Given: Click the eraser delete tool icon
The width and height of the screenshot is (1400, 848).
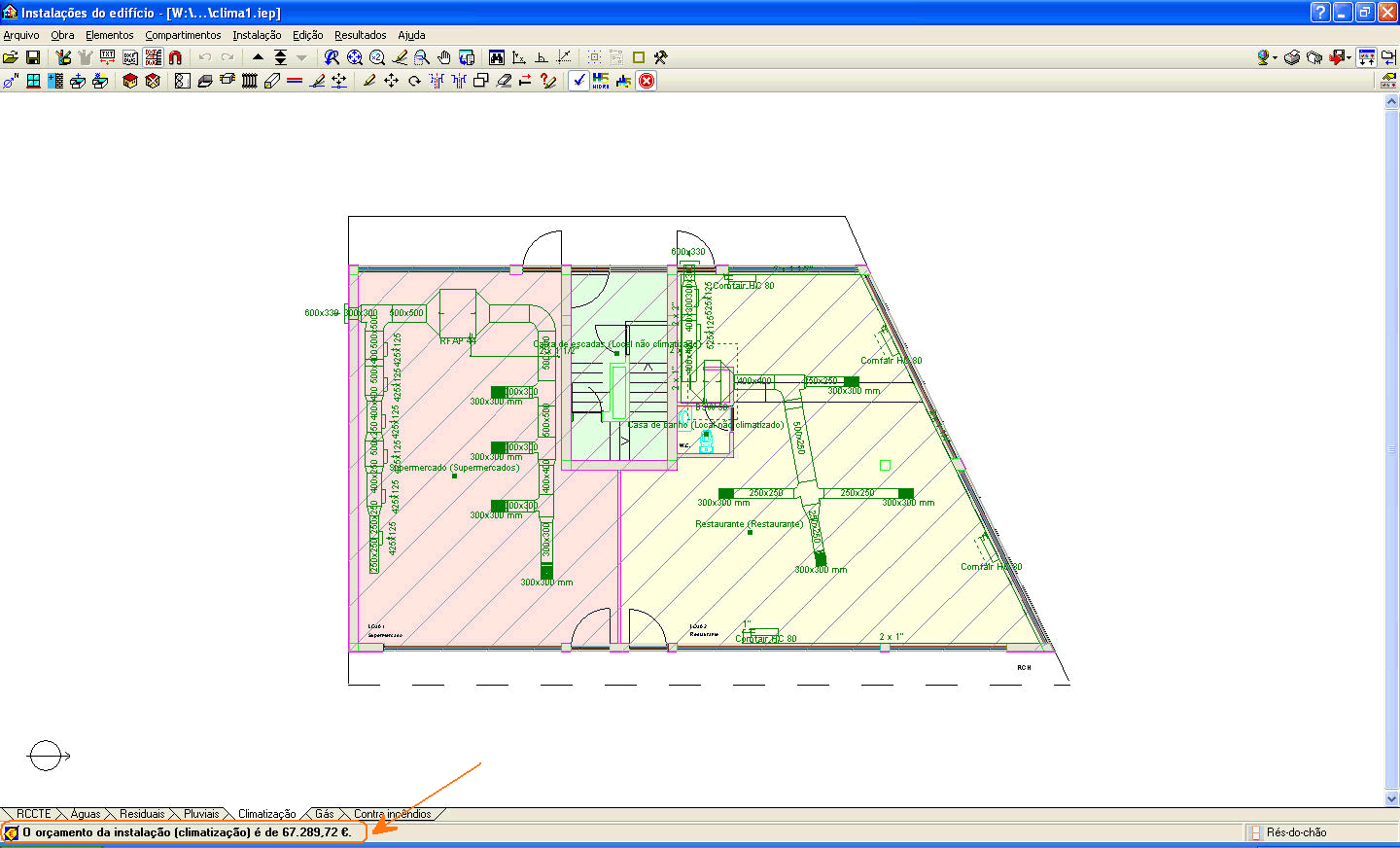Looking at the screenshot, I should point(504,81).
